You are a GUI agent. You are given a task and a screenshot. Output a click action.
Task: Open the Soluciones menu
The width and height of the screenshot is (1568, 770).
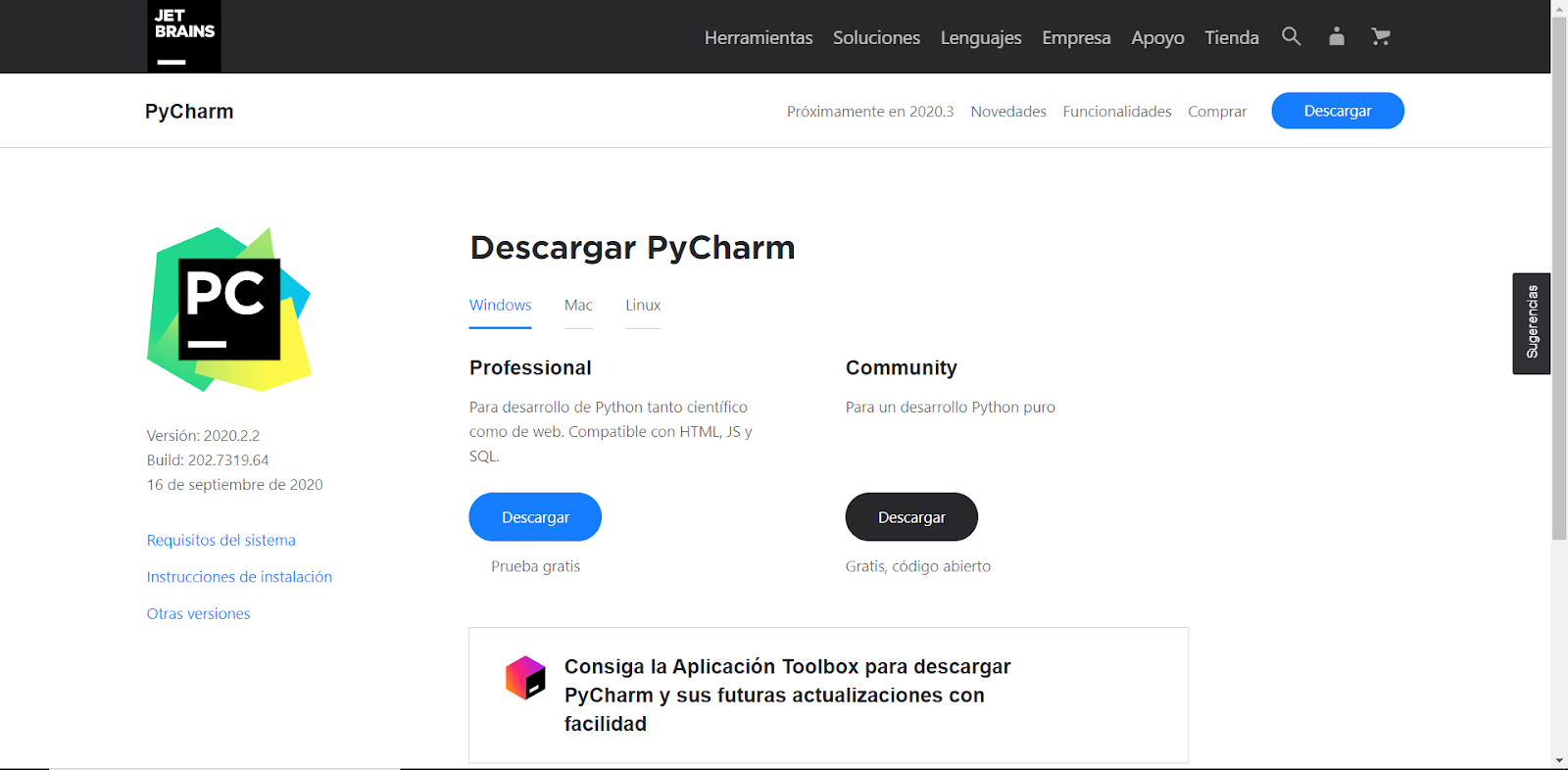click(x=876, y=37)
